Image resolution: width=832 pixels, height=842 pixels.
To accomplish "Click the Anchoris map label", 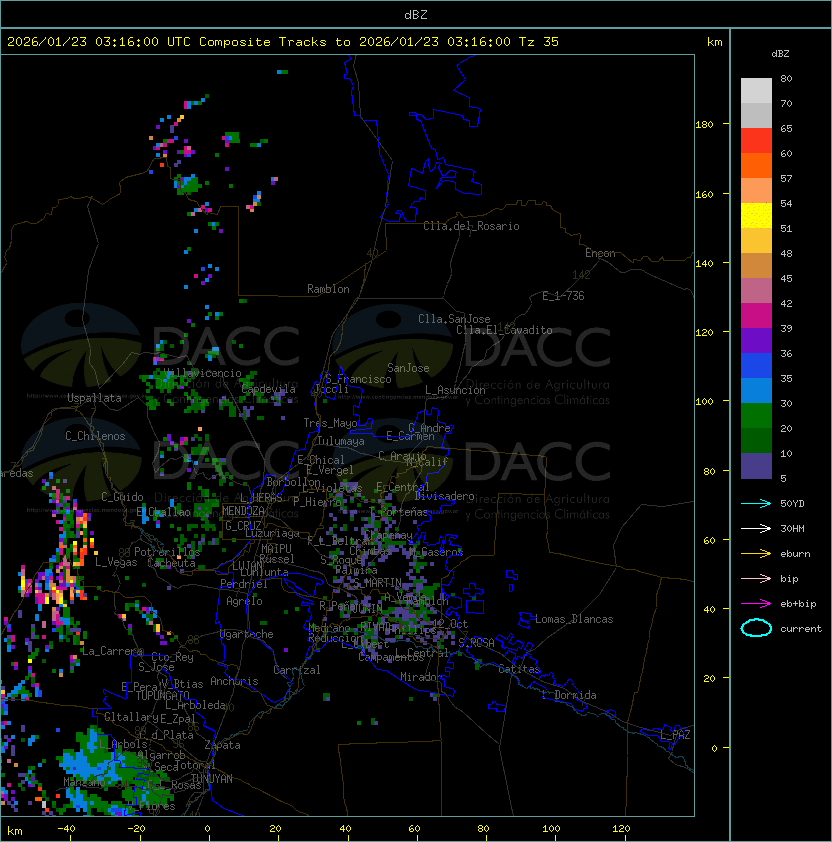I will coord(234,681).
